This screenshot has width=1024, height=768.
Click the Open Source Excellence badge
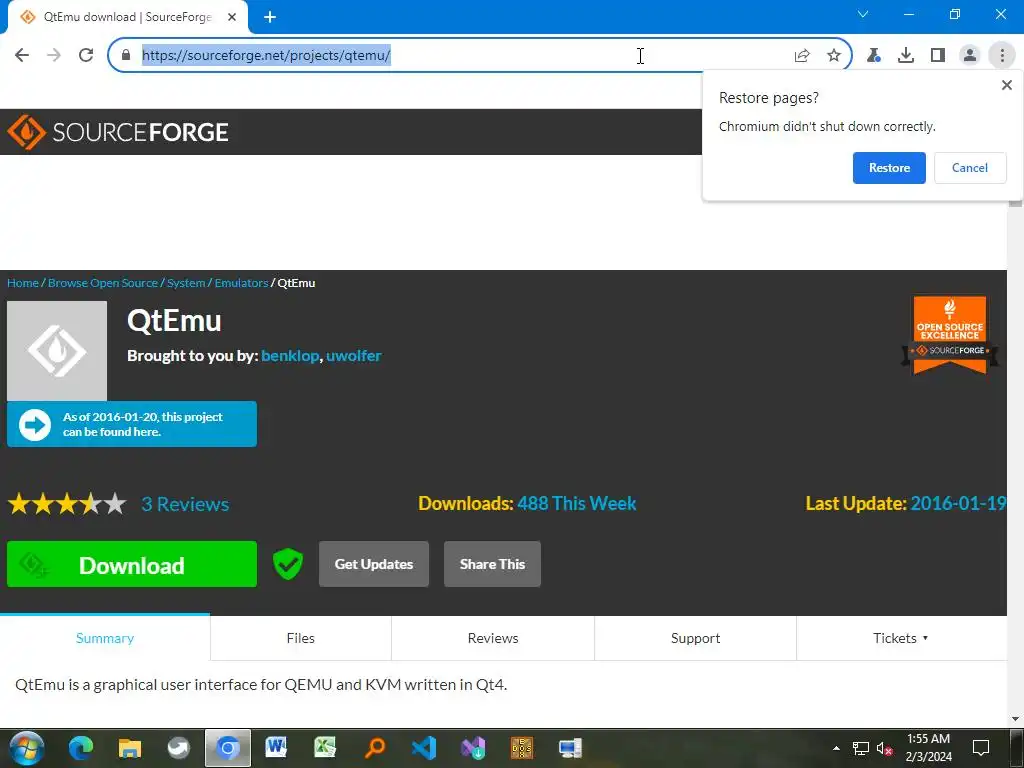click(950, 335)
